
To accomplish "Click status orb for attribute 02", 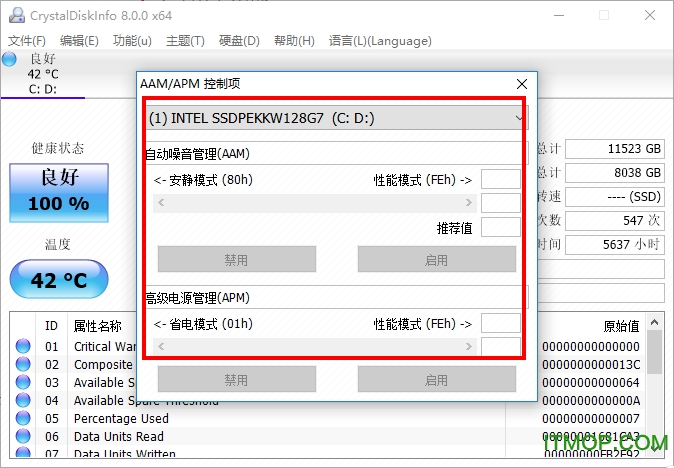I will coord(23,364).
